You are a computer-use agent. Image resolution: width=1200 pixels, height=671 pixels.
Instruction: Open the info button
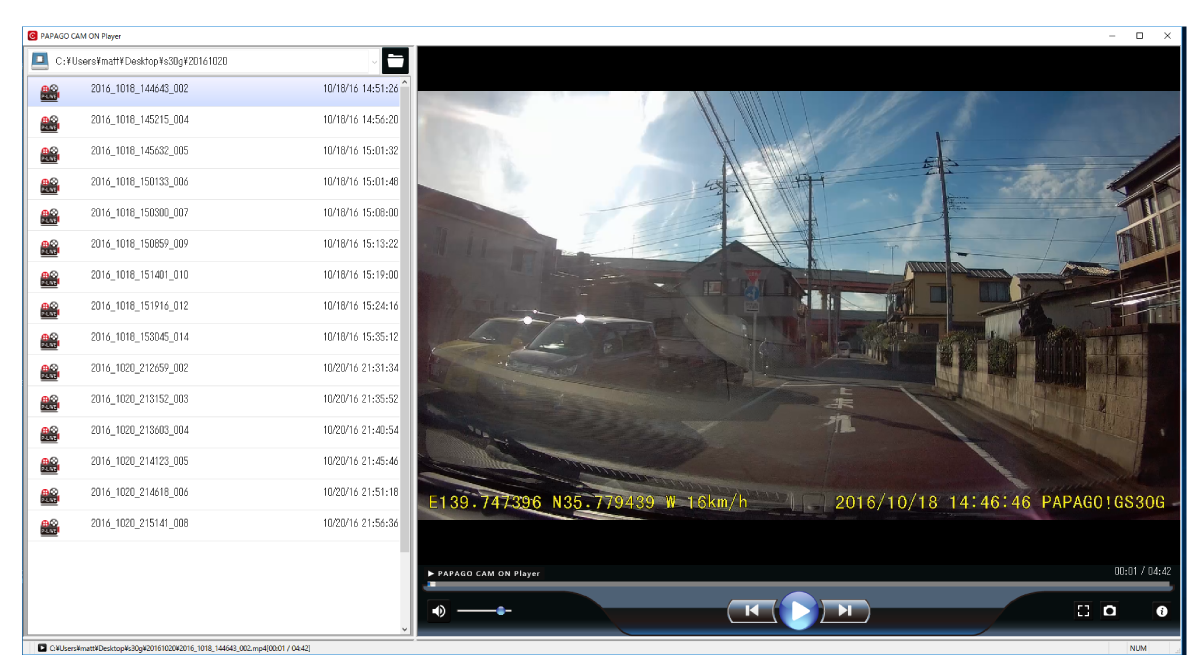click(1162, 610)
